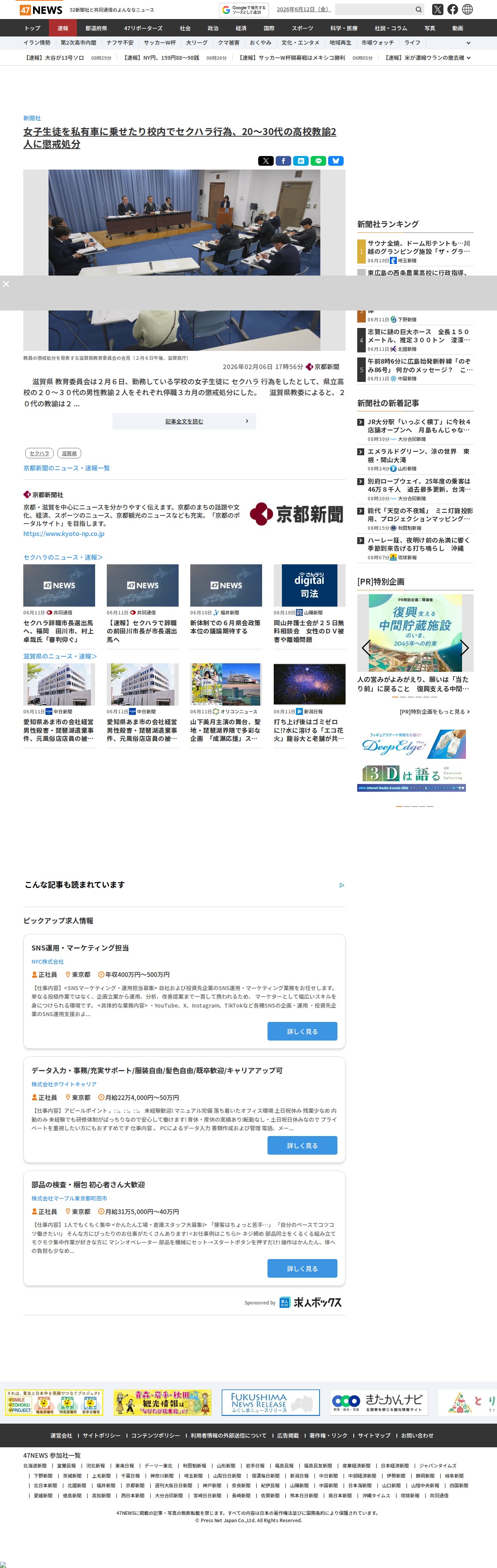Click the 滋賀県 tag

point(70,453)
